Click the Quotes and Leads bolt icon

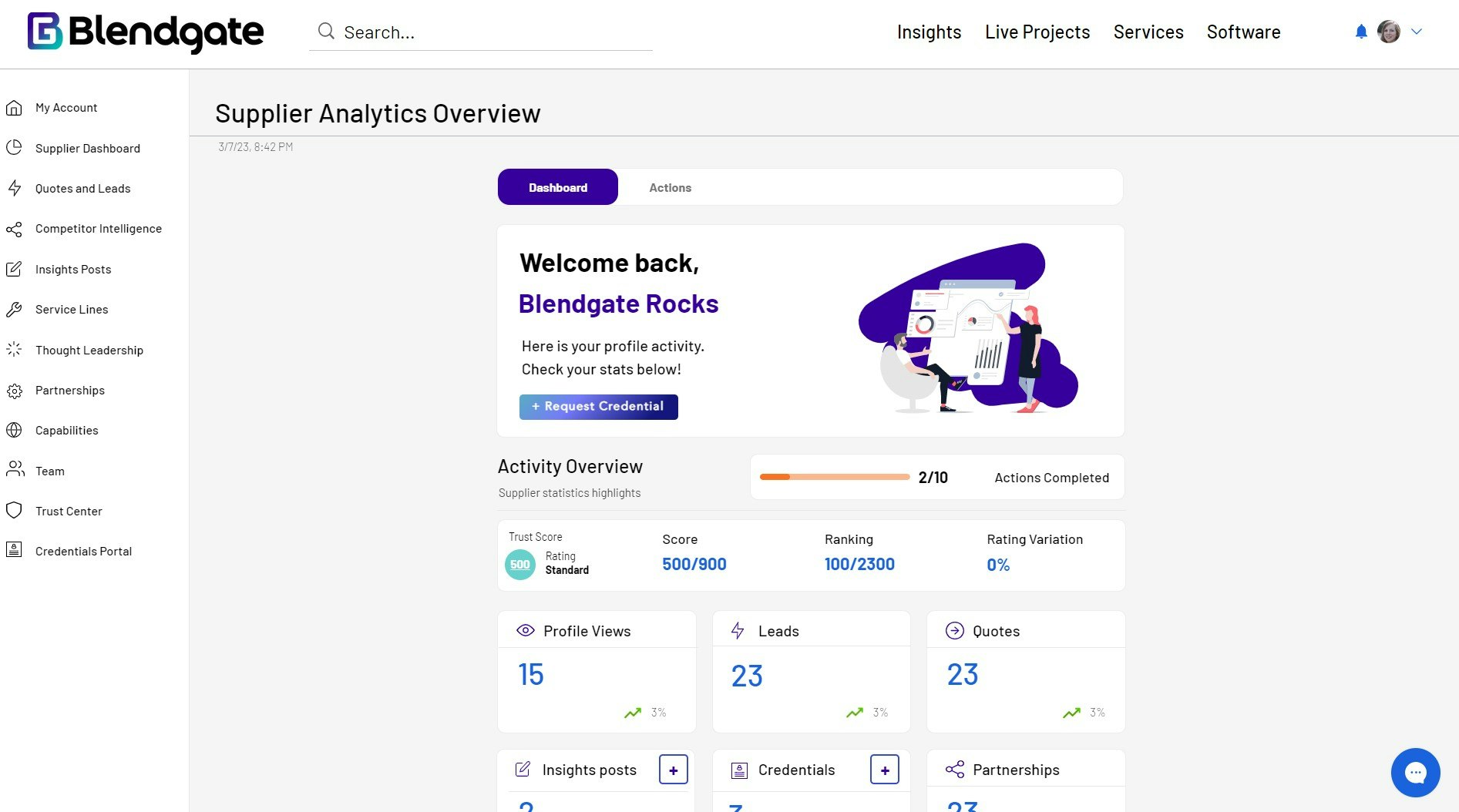point(14,188)
